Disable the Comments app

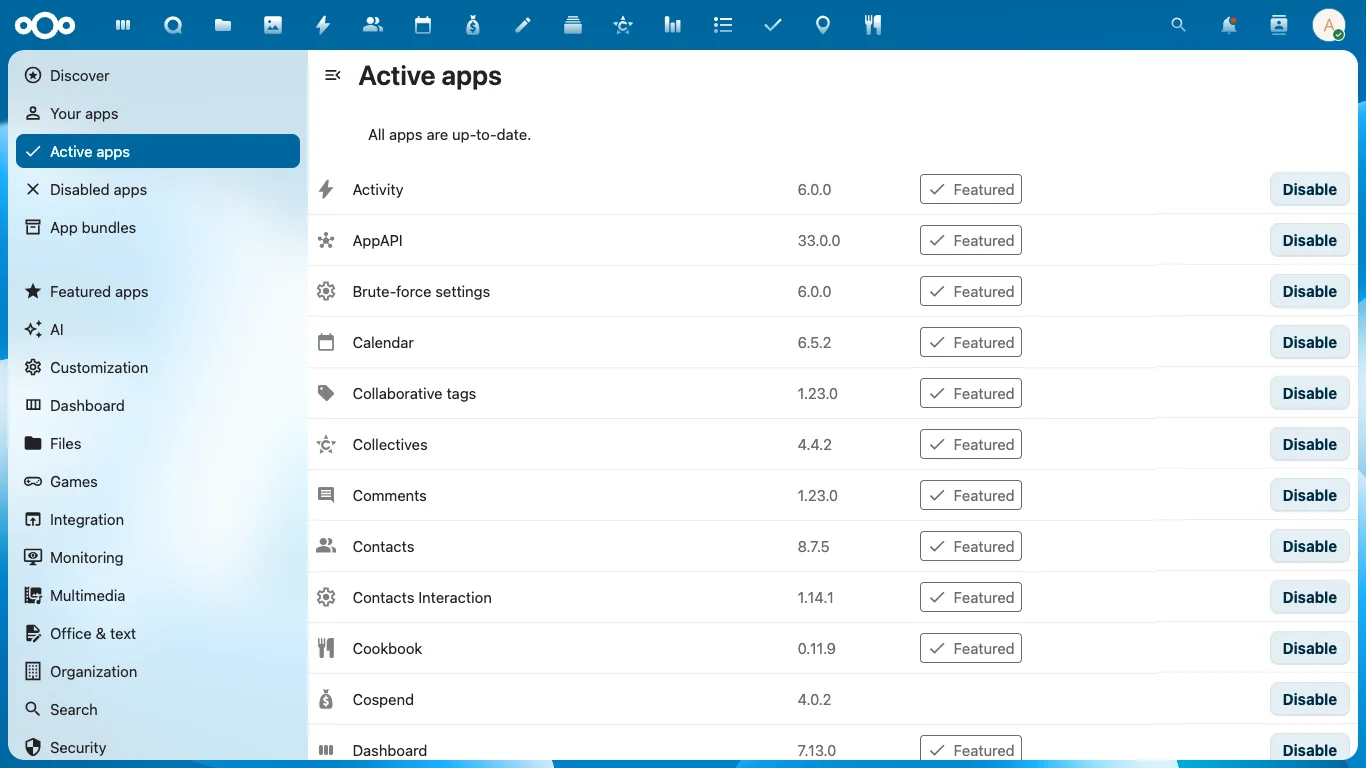[1310, 495]
